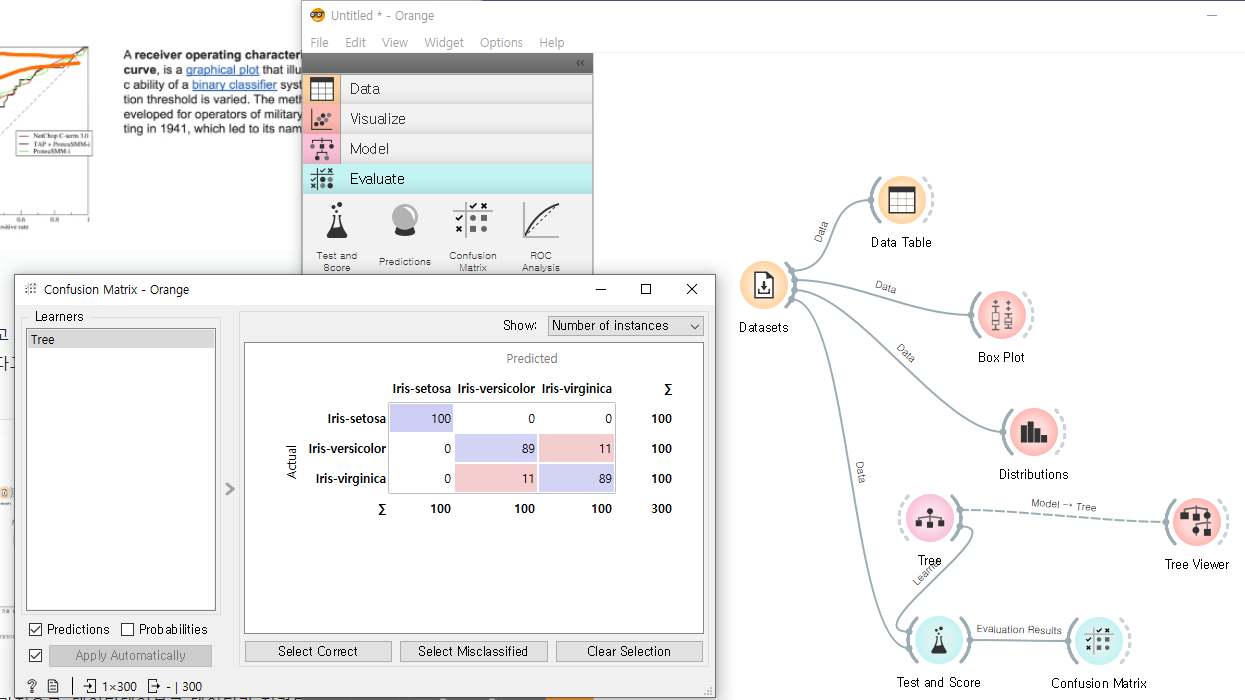1245x700 pixels.
Task: Open the Options menu
Action: 501,42
